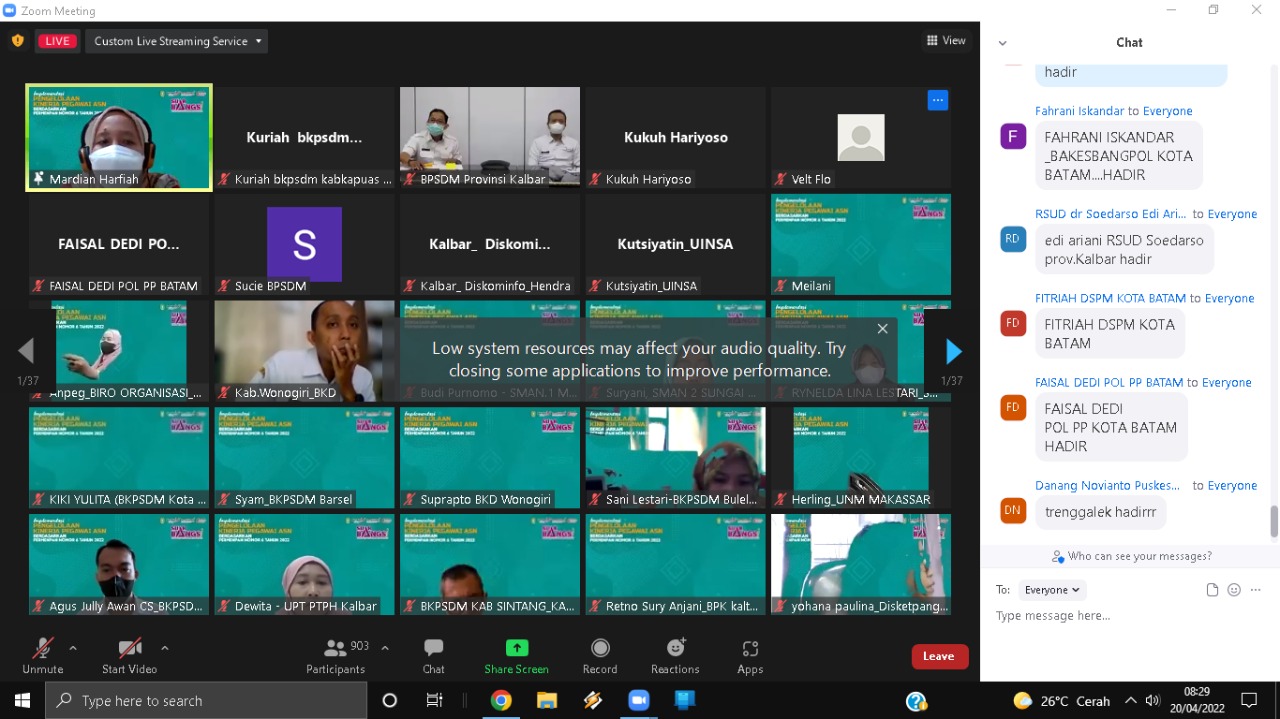Expand the Participants options arrow
Screen dimensions: 1280x719
click(385, 648)
